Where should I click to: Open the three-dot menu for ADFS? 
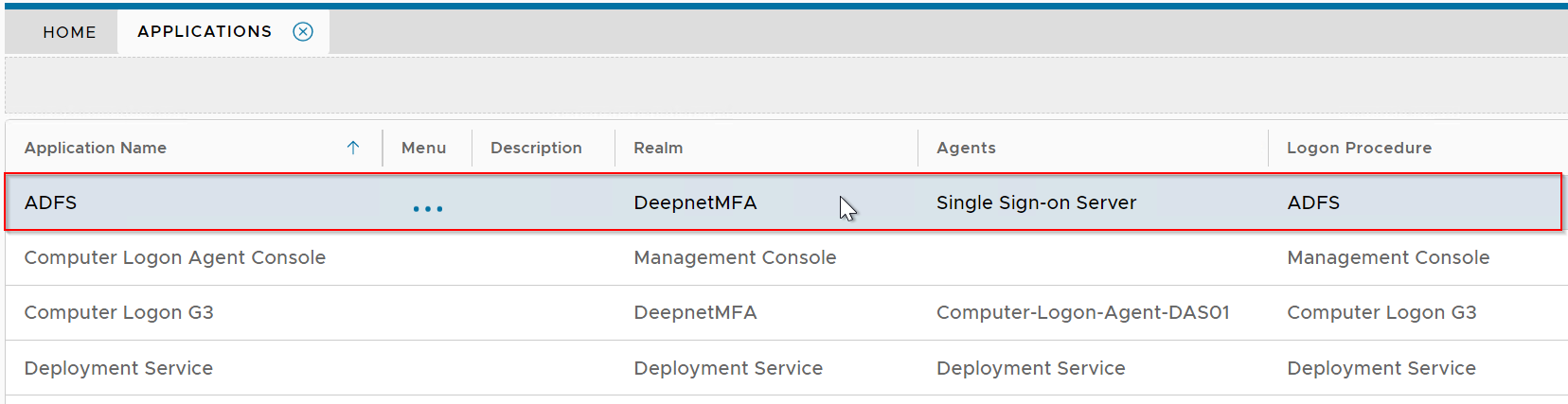tap(427, 208)
